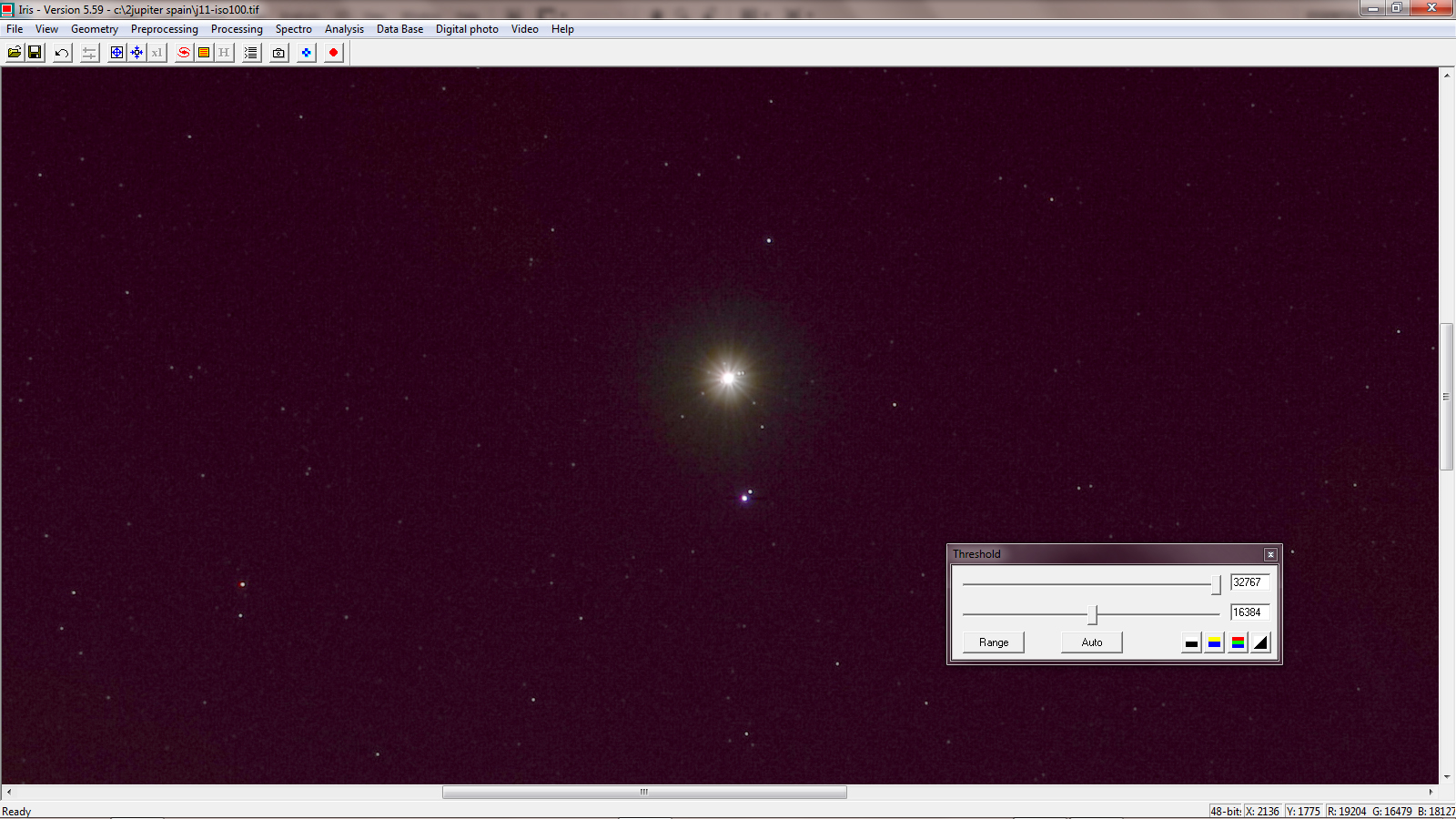Select yellow-blue palette in Threshold

coord(1214,642)
